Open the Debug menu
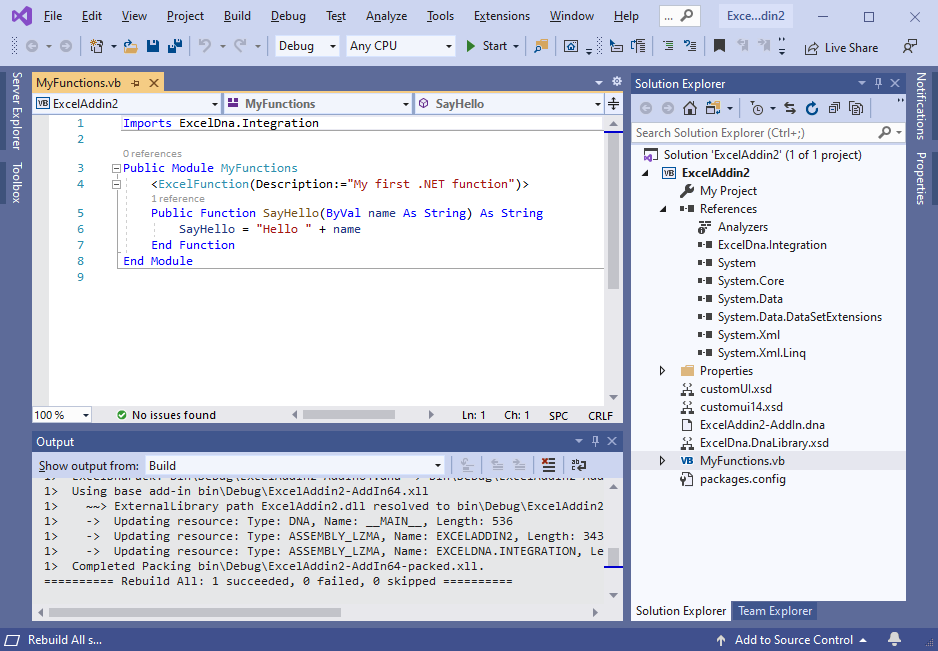 288,16
